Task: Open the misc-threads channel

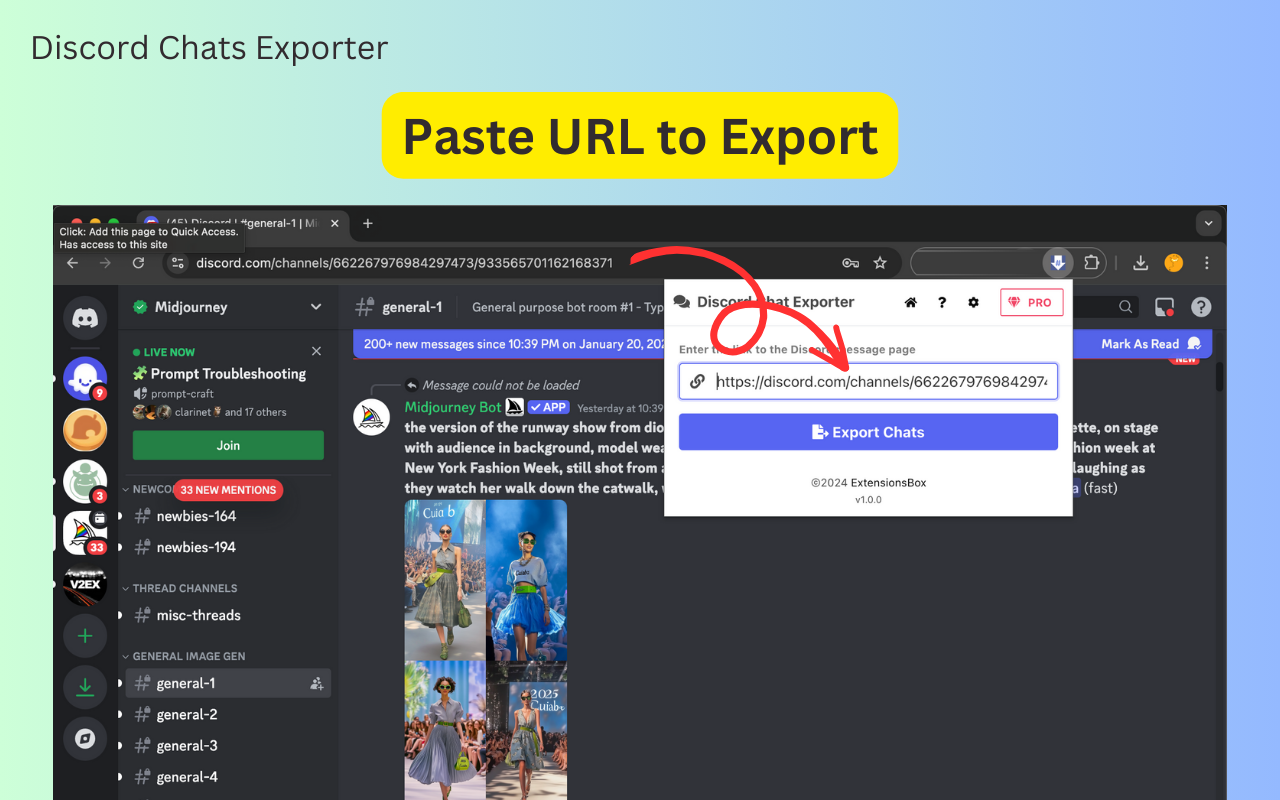Action: pyautogui.click(x=226, y=615)
